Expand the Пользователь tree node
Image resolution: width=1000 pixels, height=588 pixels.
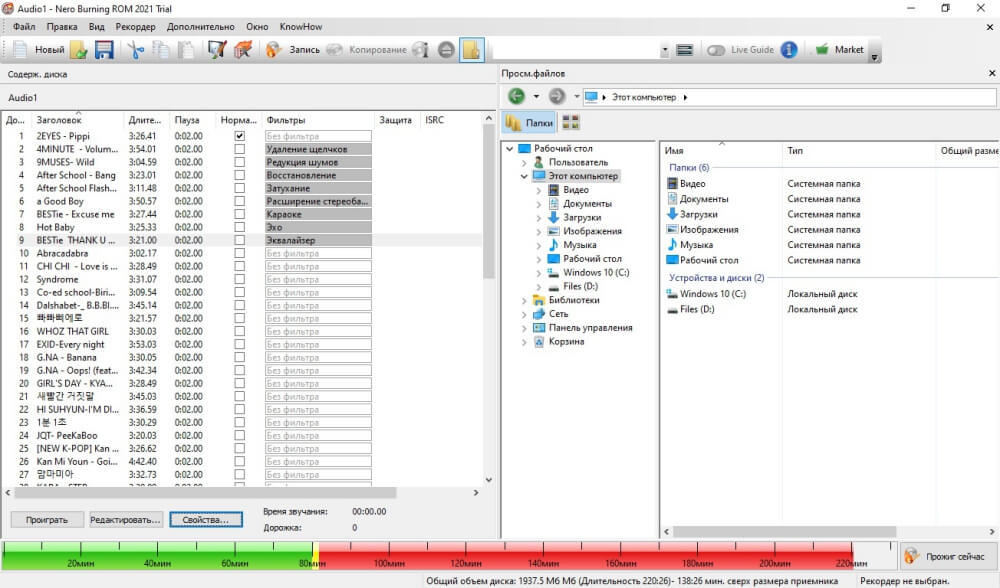[524, 163]
